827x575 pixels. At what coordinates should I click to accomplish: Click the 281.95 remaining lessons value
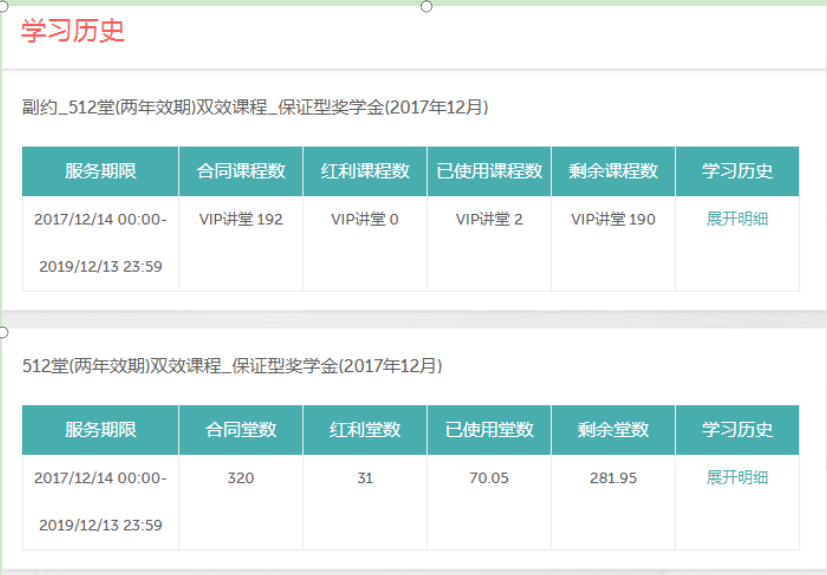click(x=613, y=478)
